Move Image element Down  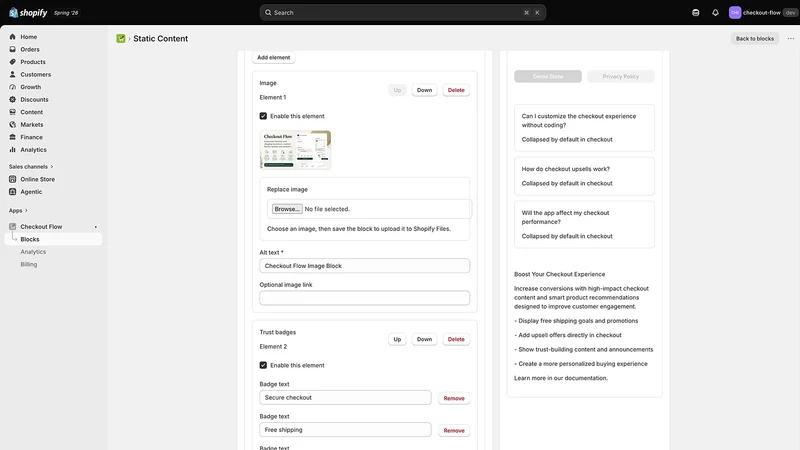coord(424,90)
